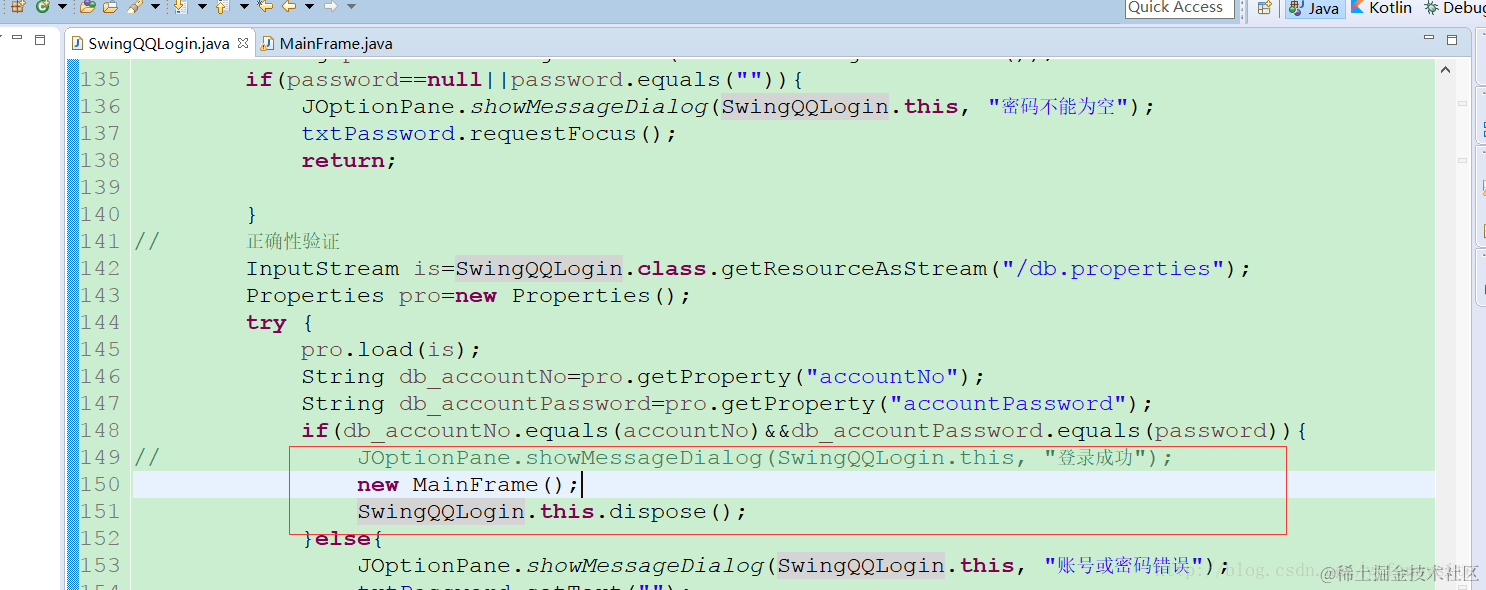Close the SwingQQLogin.java tab
This screenshot has width=1486, height=590.
pyautogui.click(x=243, y=43)
